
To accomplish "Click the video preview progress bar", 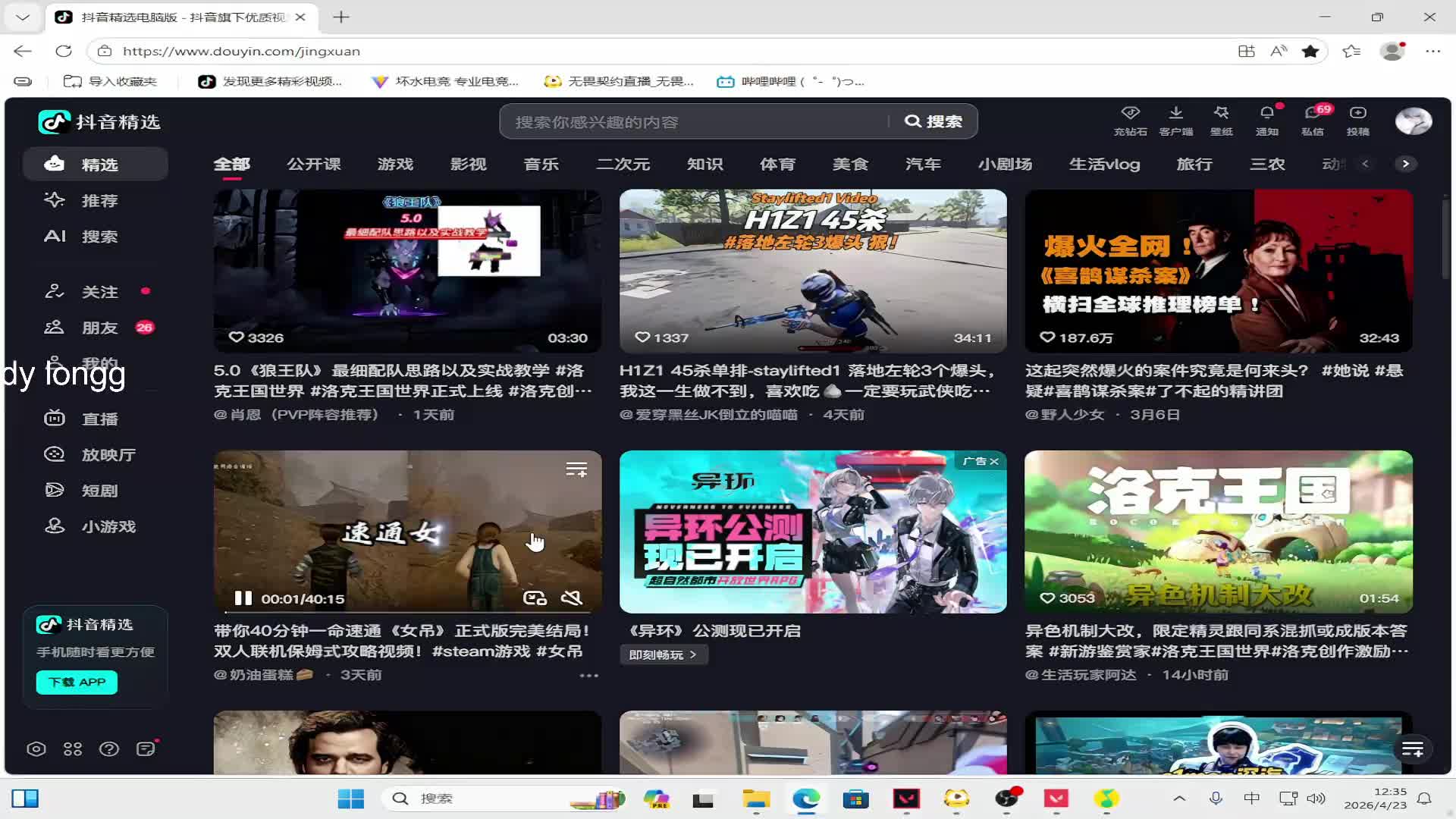I will pos(409,611).
